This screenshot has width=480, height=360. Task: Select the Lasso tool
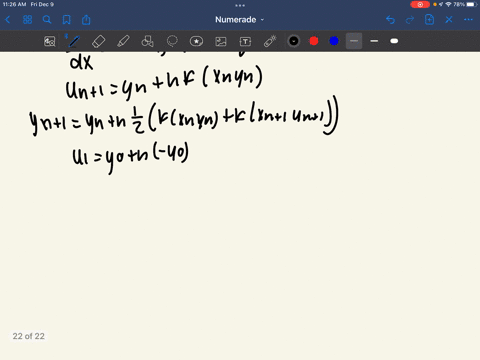172,41
